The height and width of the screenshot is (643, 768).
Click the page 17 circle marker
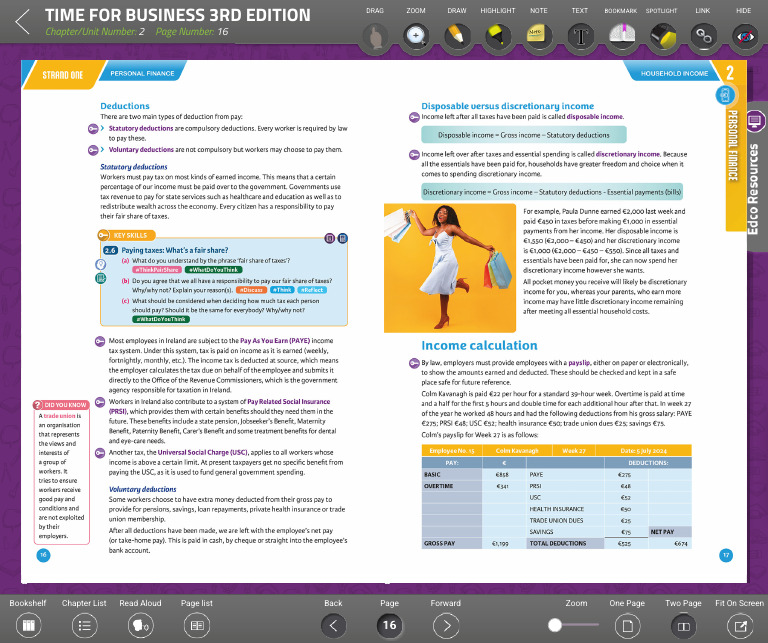click(x=726, y=555)
